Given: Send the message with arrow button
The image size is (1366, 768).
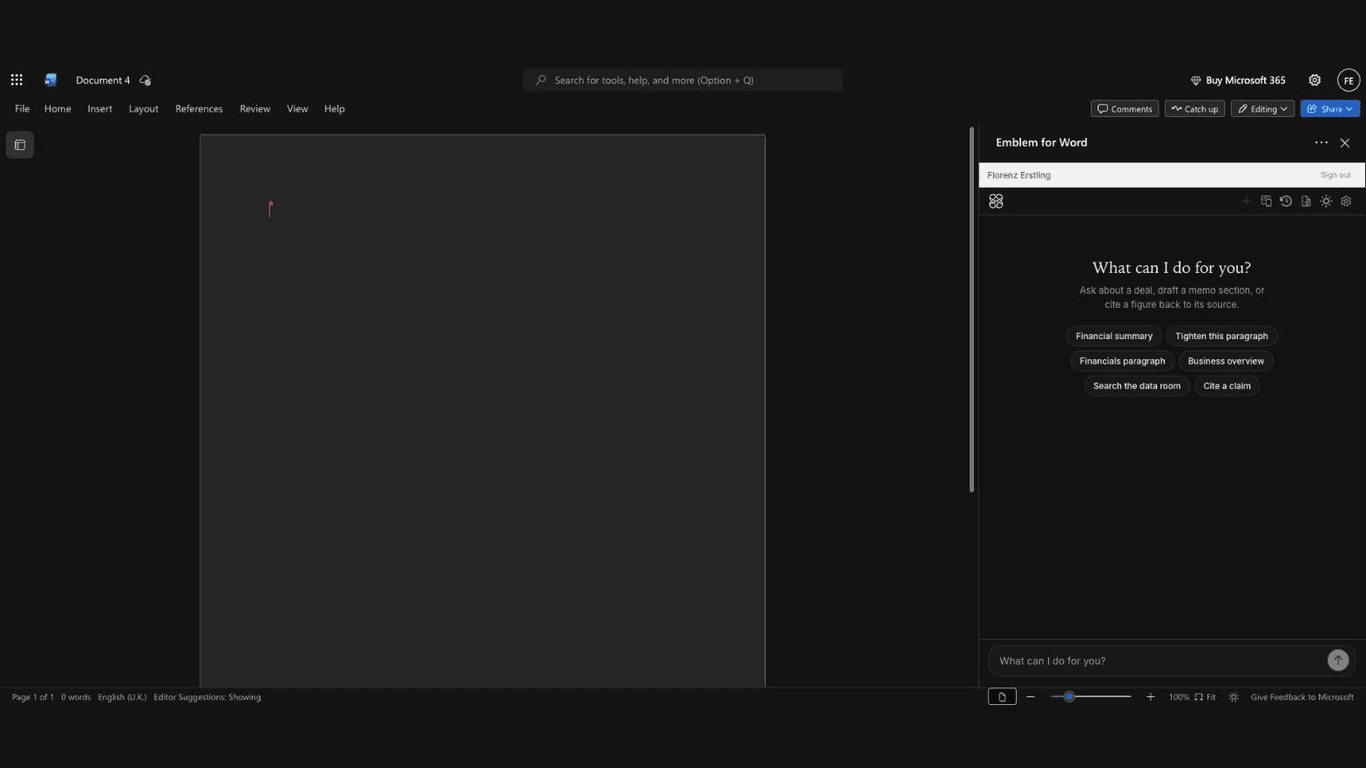Looking at the screenshot, I should point(1338,660).
